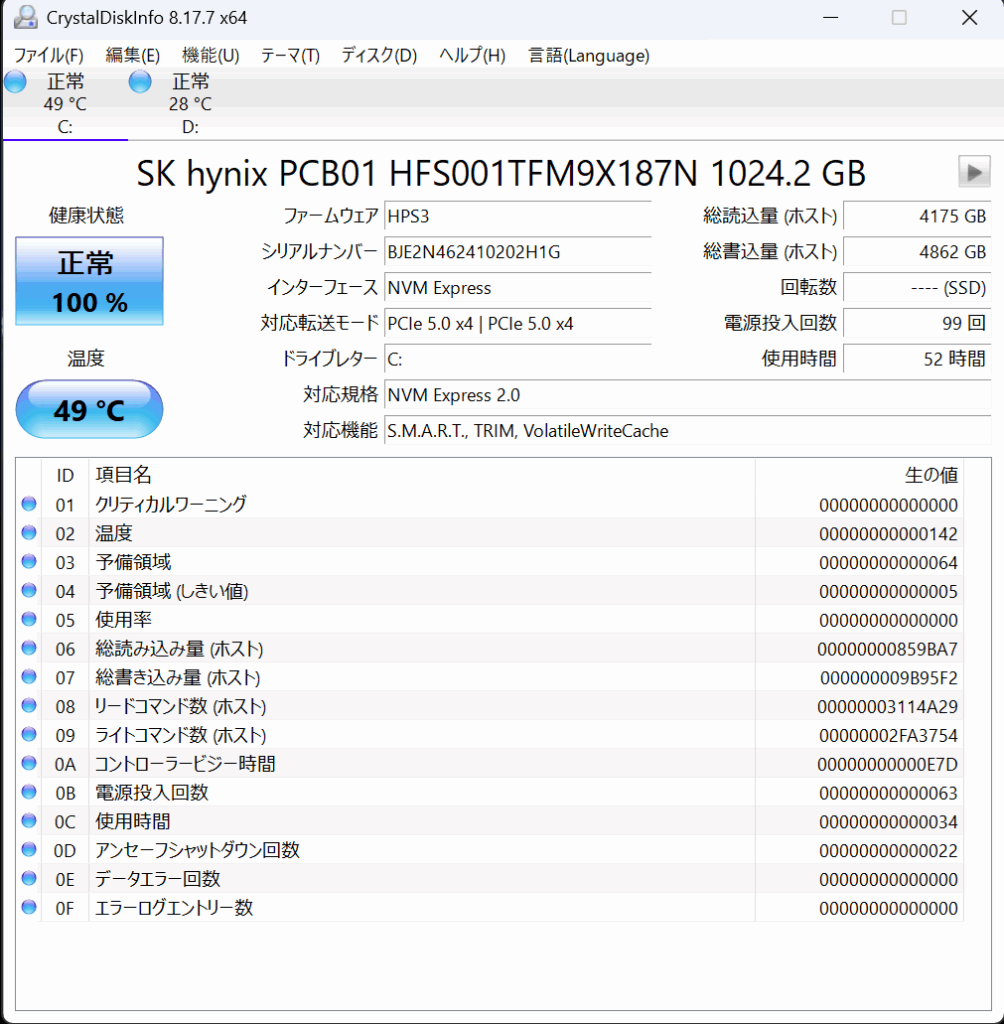Click status icon for リードコマンド数 row
Image resolution: width=1004 pixels, height=1024 pixels.
(29, 705)
